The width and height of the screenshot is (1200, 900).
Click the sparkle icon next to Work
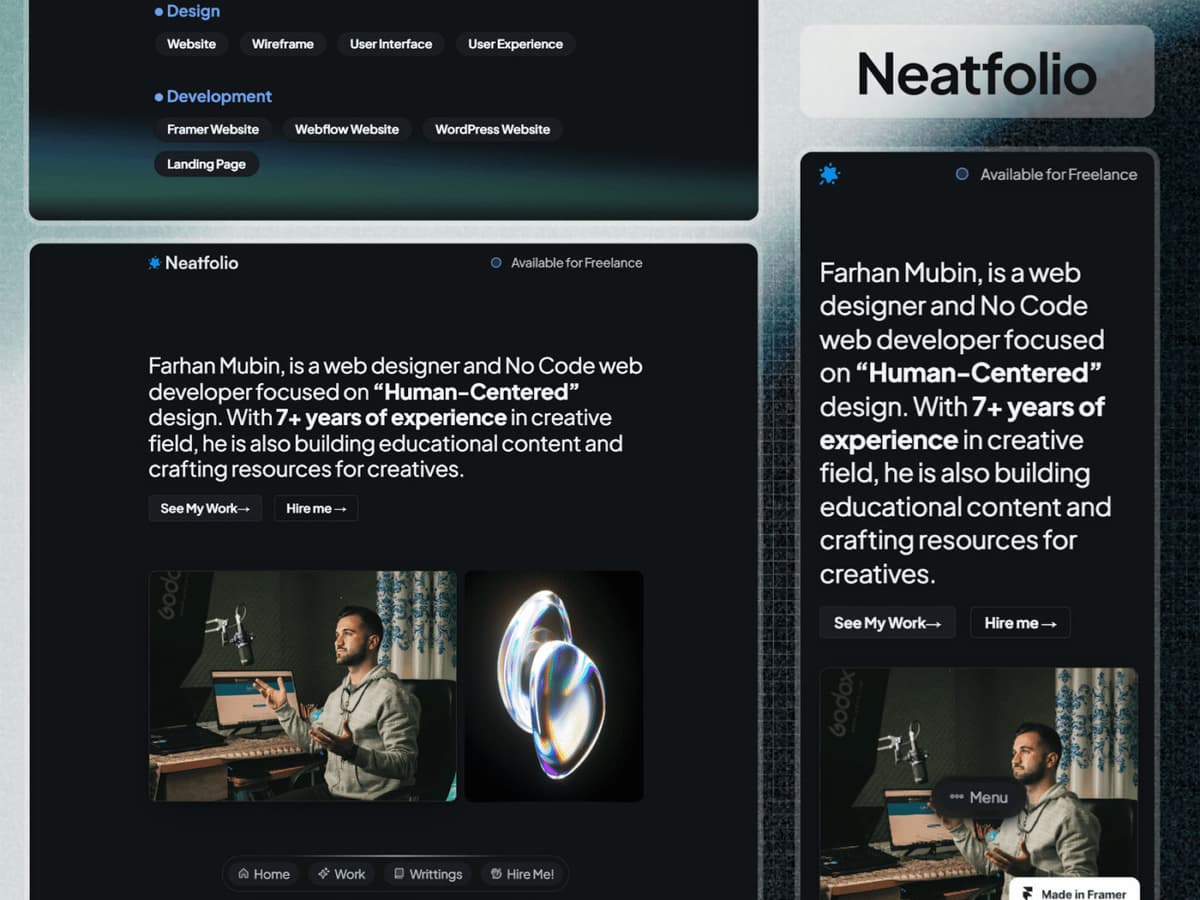(x=322, y=874)
